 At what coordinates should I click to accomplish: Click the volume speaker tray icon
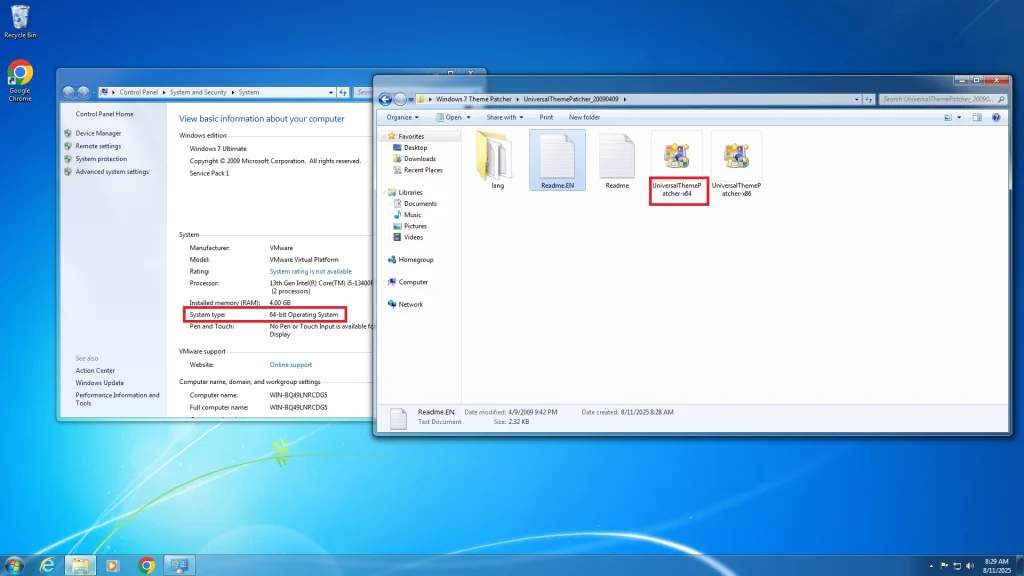tap(970, 566)
